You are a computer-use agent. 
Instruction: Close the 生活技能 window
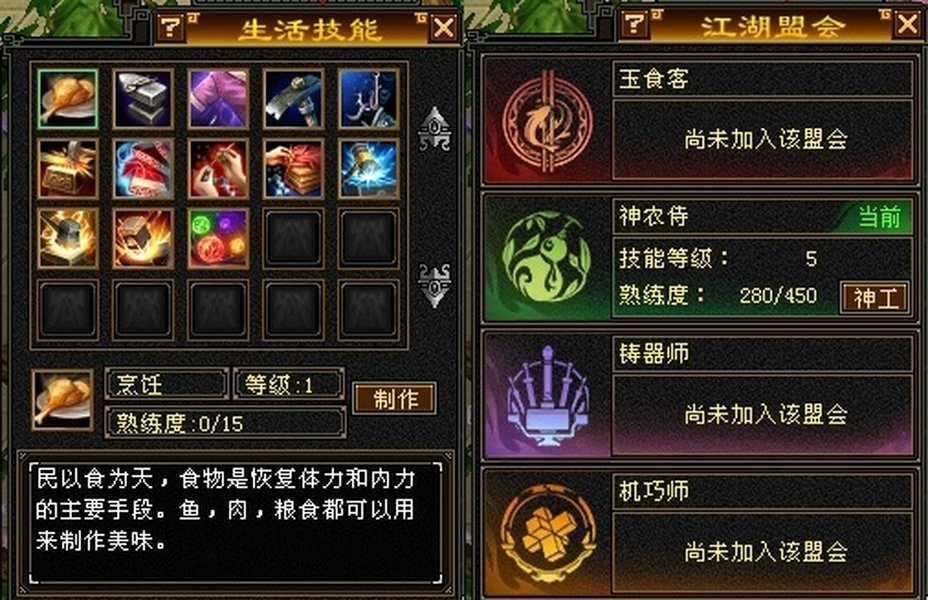(x=443, y=28)
